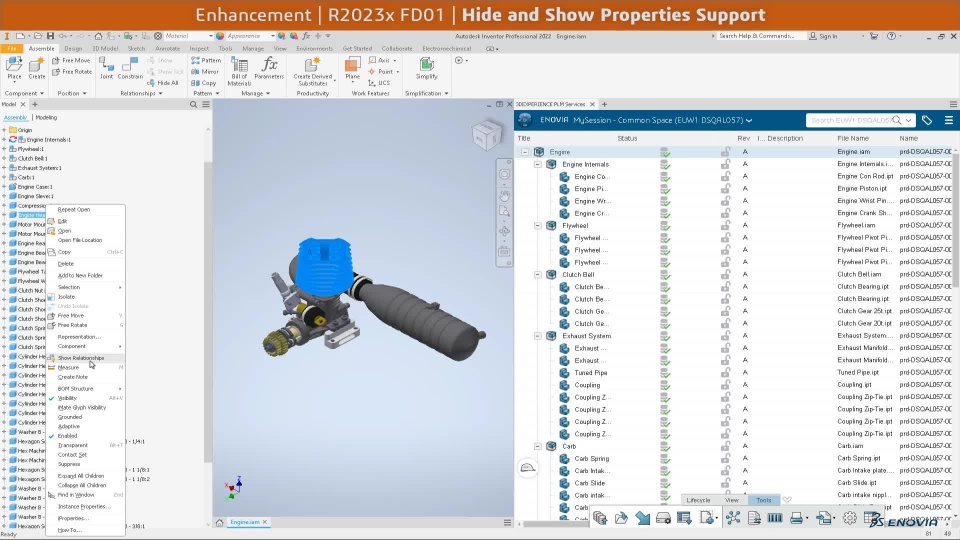Click the compass icon in ENOVIA header
Screen dimensions: 960x540
tap(525, 120)
